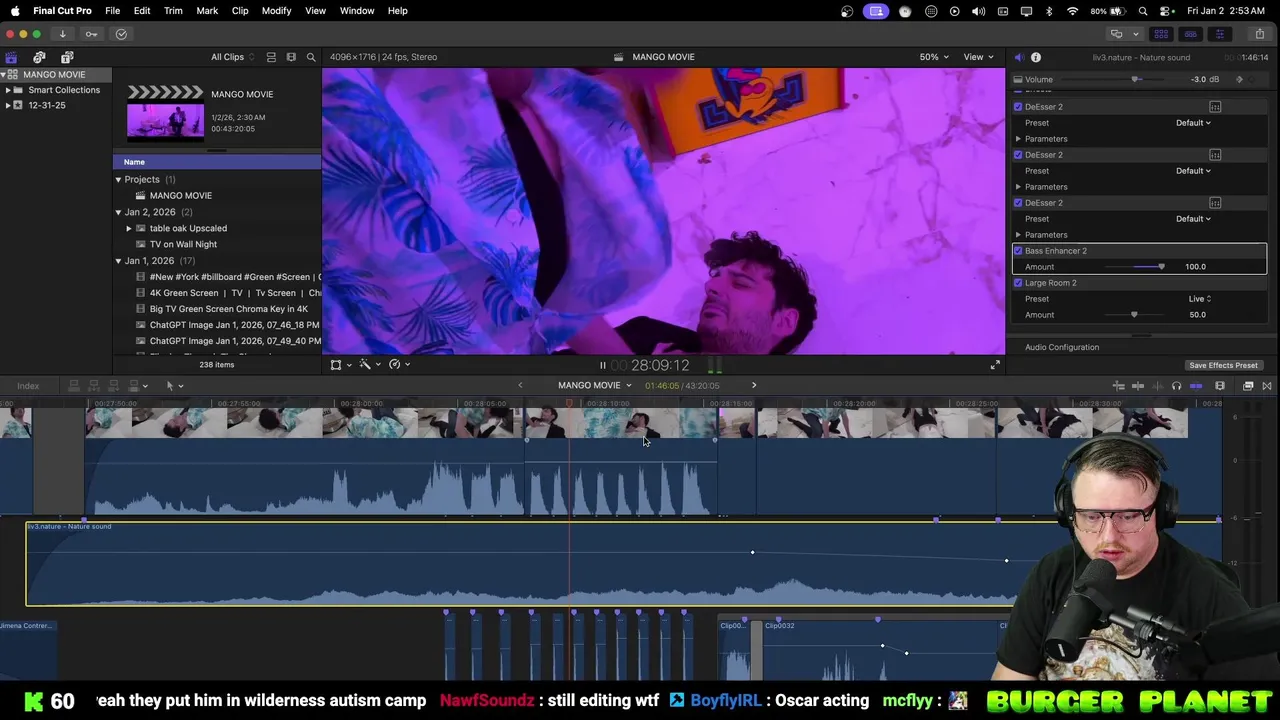The height and width of the screenshot is (720, 1280).
Task: Switch to the Audio inspector tab
Action: [x=1018, y=57]
